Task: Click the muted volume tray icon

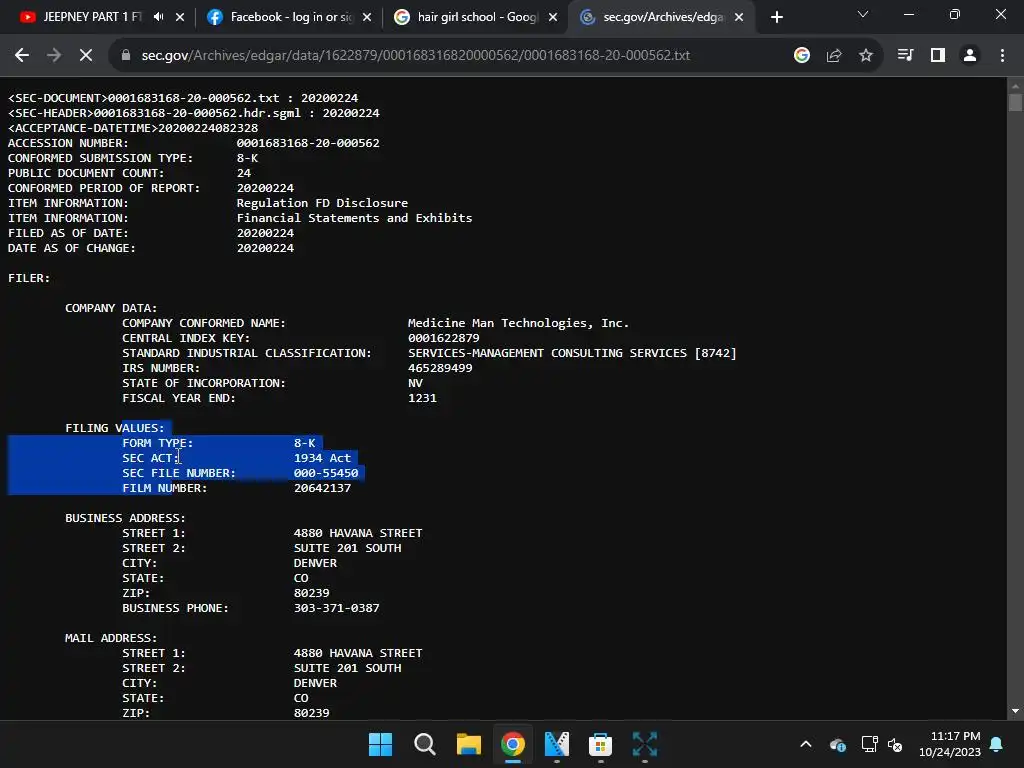Action: tap(895, 744)
